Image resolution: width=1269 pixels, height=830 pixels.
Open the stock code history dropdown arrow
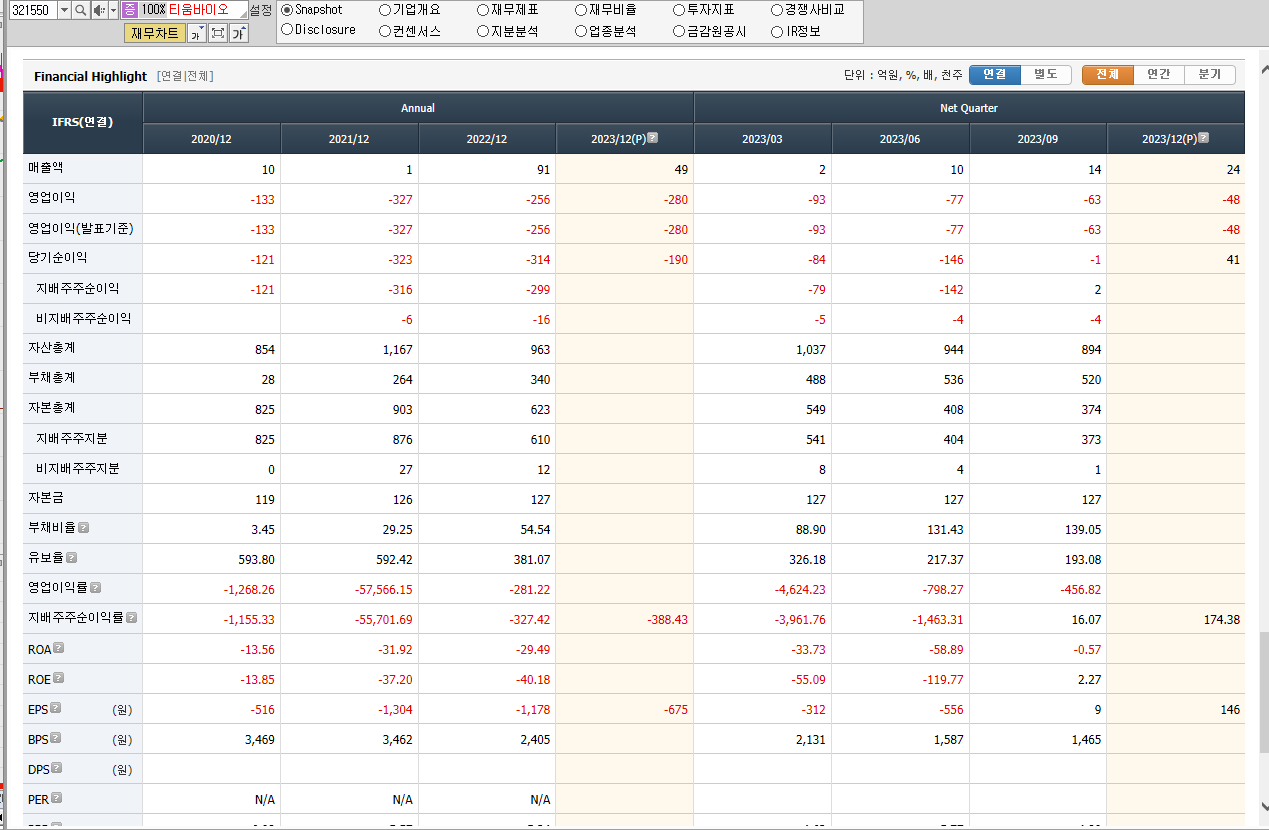pos(64,10)
